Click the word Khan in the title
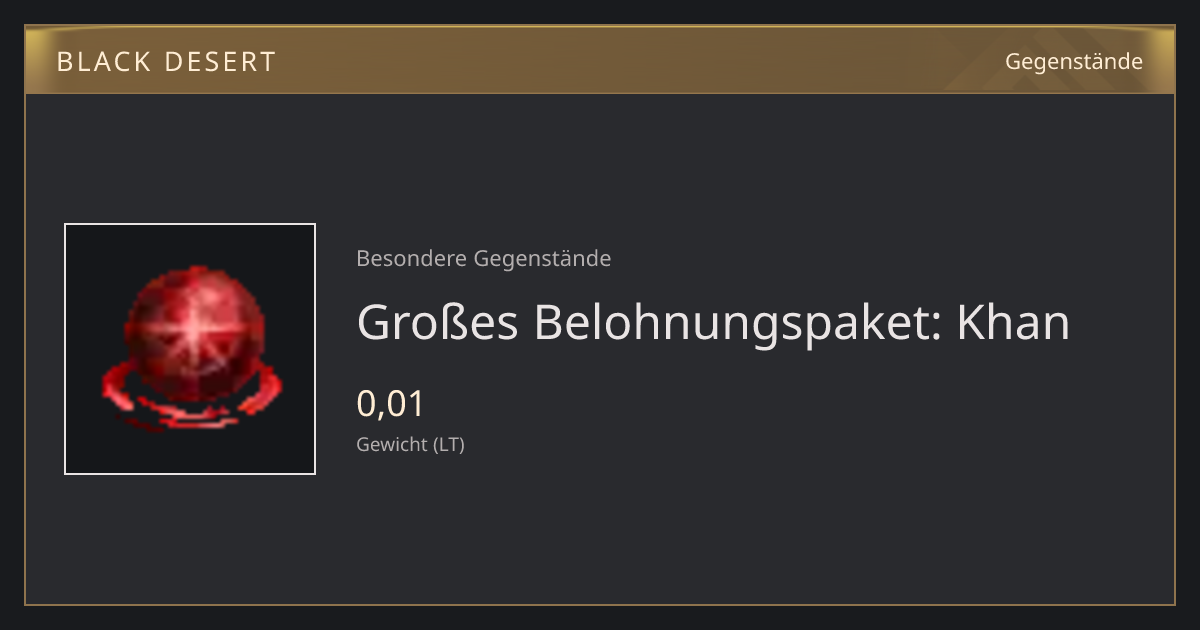 [1014, 322]
